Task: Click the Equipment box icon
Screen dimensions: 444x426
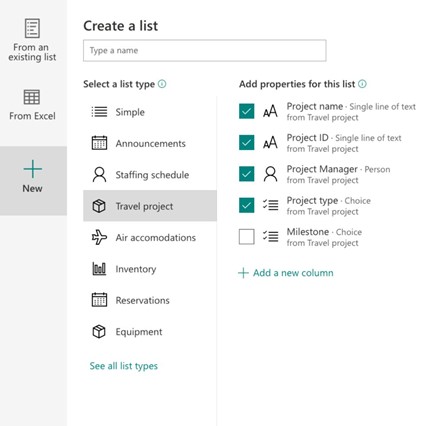Action: pos(99,332)
